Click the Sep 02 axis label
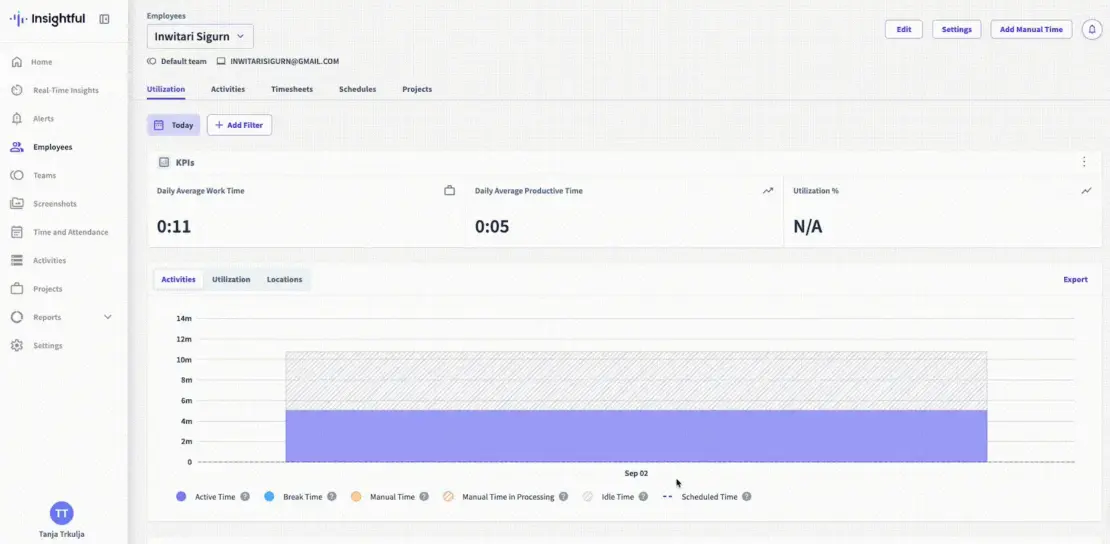 click(636, 473)
